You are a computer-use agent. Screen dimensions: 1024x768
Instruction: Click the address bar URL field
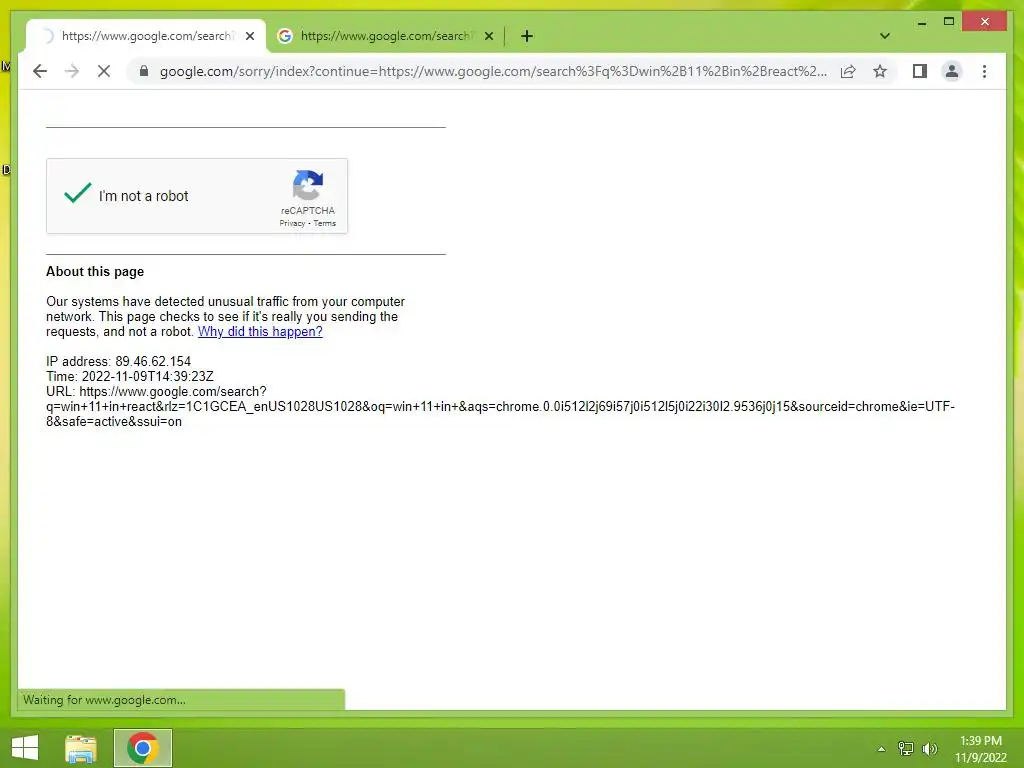pos(493,71)
